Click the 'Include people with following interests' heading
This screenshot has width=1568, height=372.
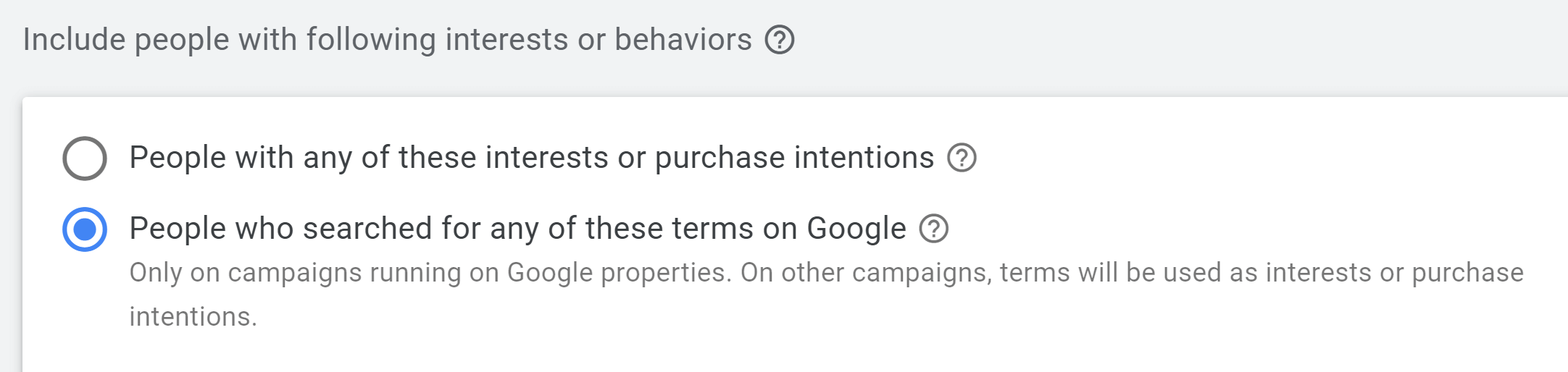point(388,39)
